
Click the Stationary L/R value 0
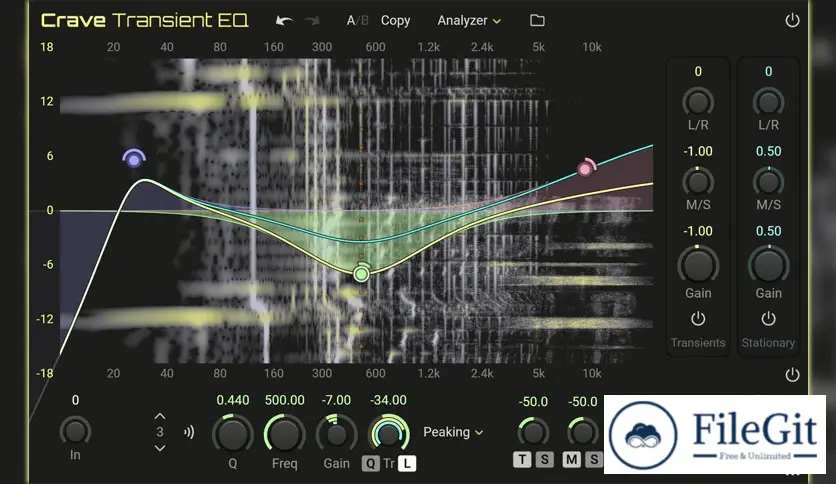pyautogui.click(x=768, y=71)
